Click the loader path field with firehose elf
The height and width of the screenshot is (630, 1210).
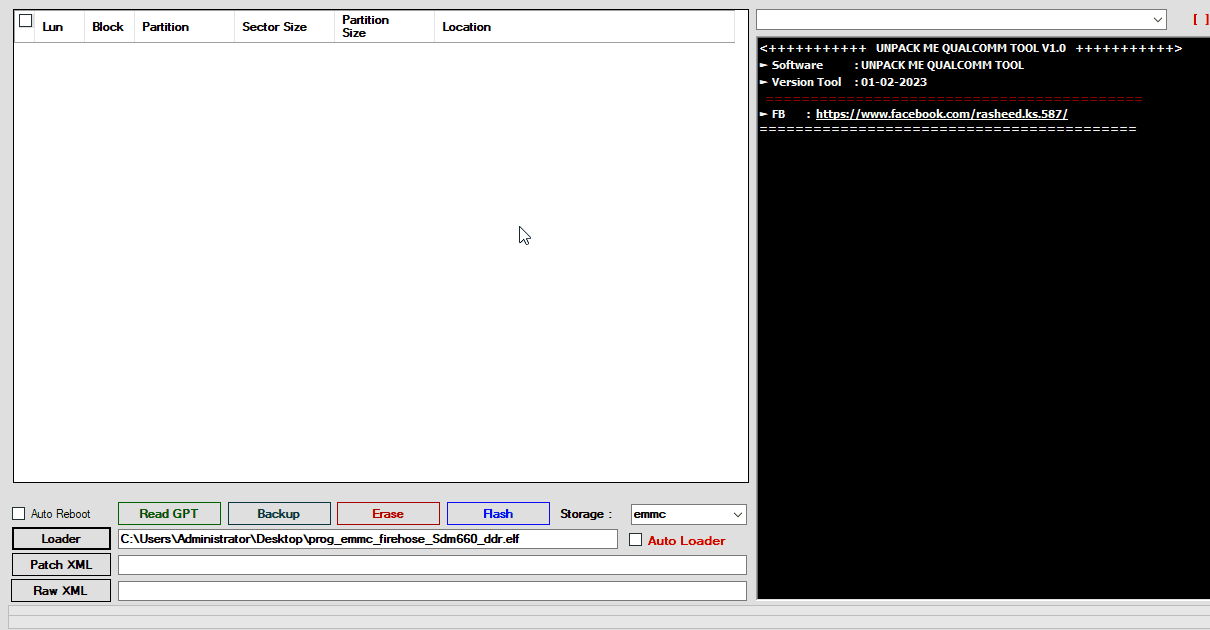pyautogui.click(x=368, y=539)
